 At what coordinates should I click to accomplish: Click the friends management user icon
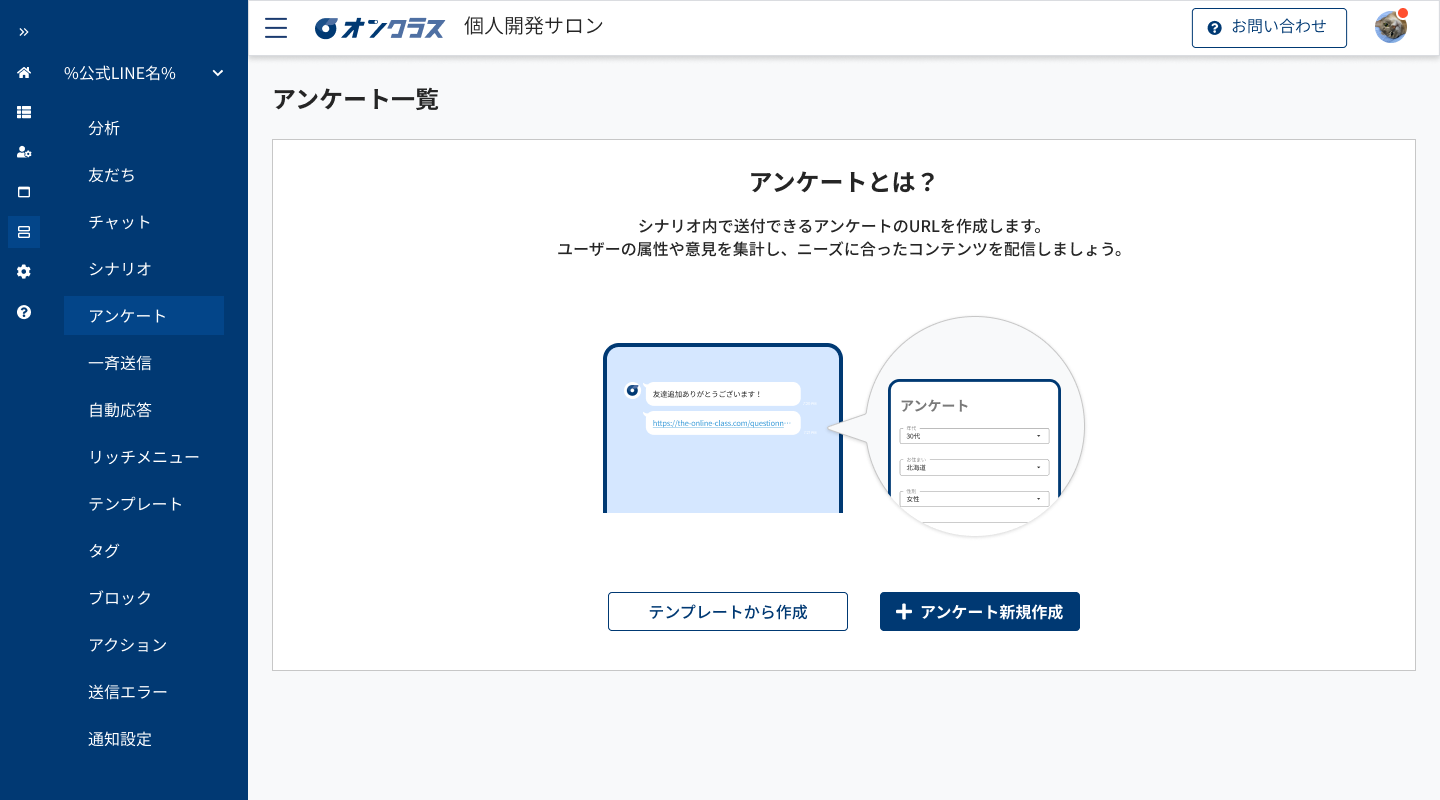(22, 152)
